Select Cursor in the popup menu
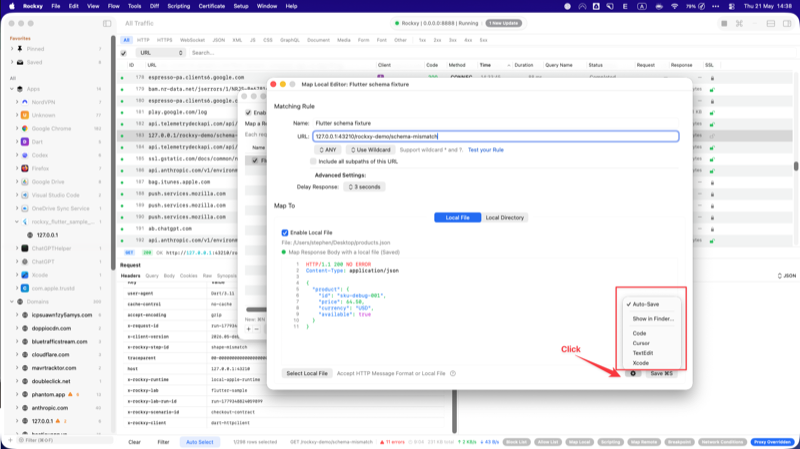The image size is (800, 449). tap(641, 343)
